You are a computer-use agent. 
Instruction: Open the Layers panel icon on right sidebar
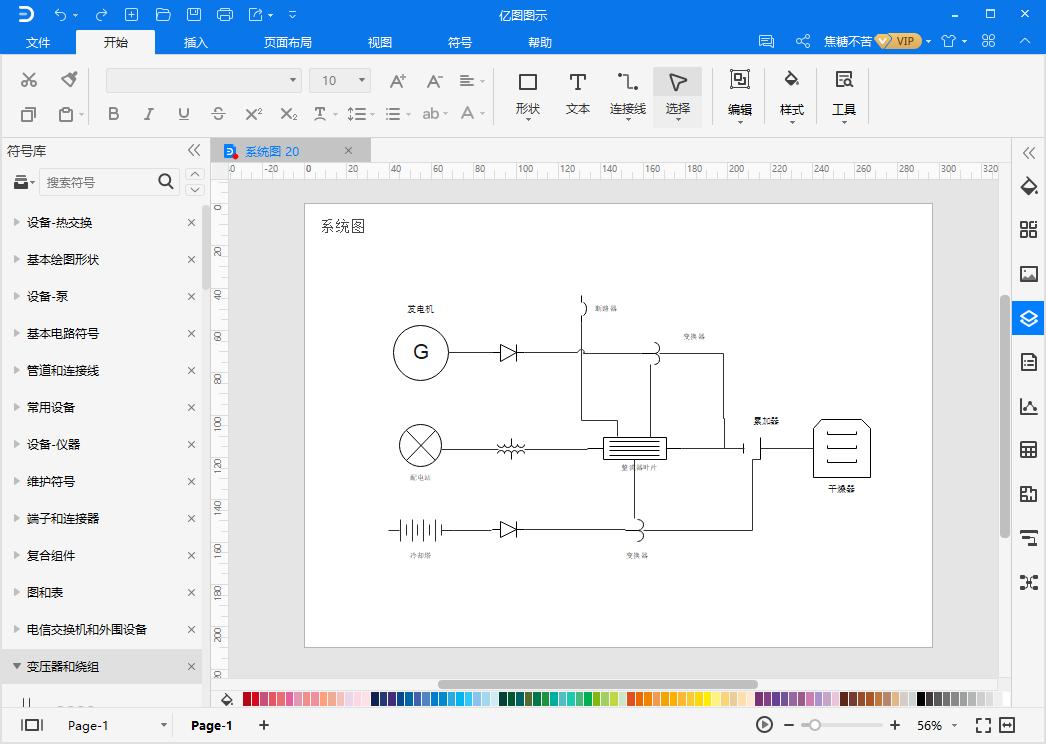tap(1028, 318)
